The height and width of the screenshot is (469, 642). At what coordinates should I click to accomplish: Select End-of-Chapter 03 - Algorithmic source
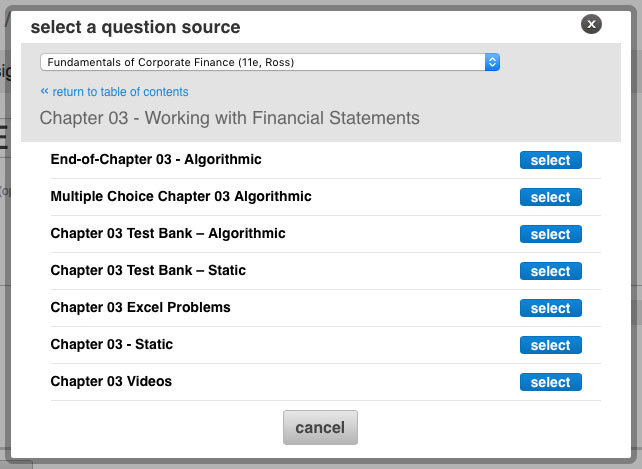point(551,160)
